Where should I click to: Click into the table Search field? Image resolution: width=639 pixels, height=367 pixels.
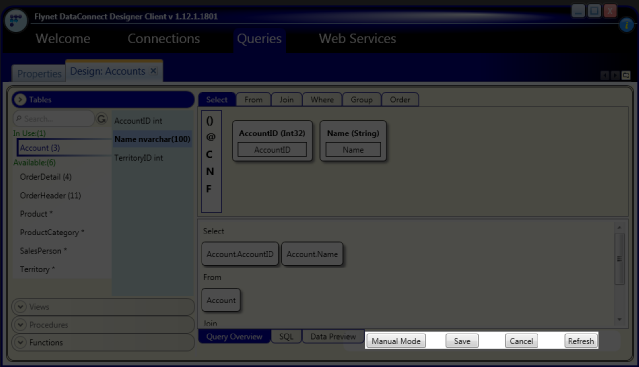click(54, 119)
